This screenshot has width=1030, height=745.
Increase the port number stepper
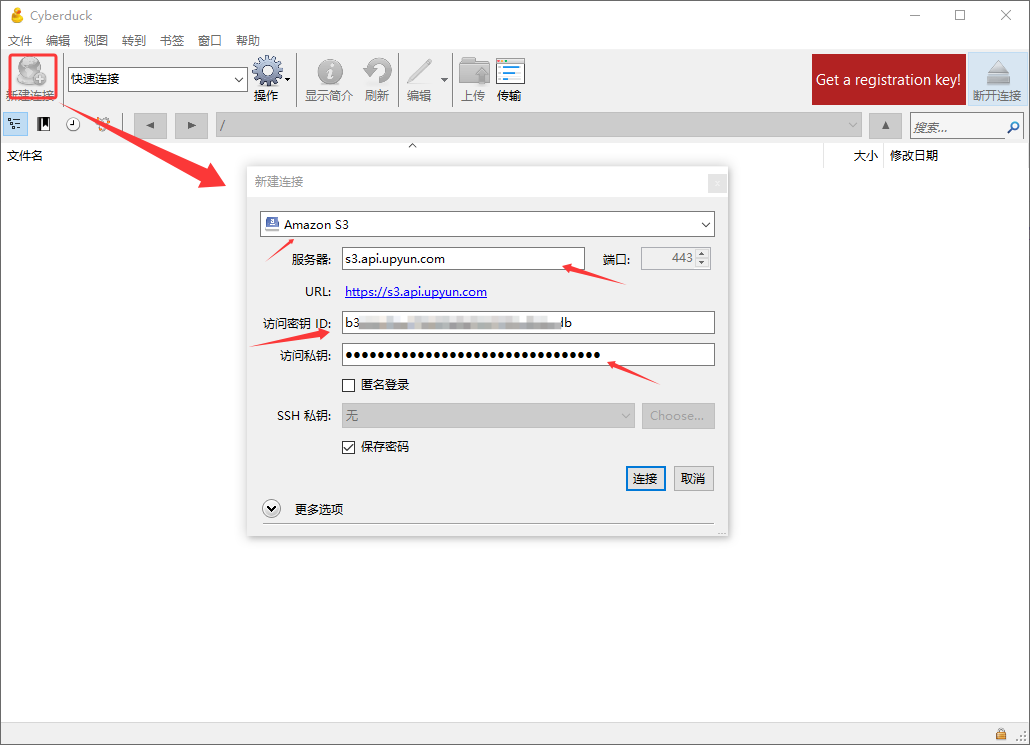point(702,254)
